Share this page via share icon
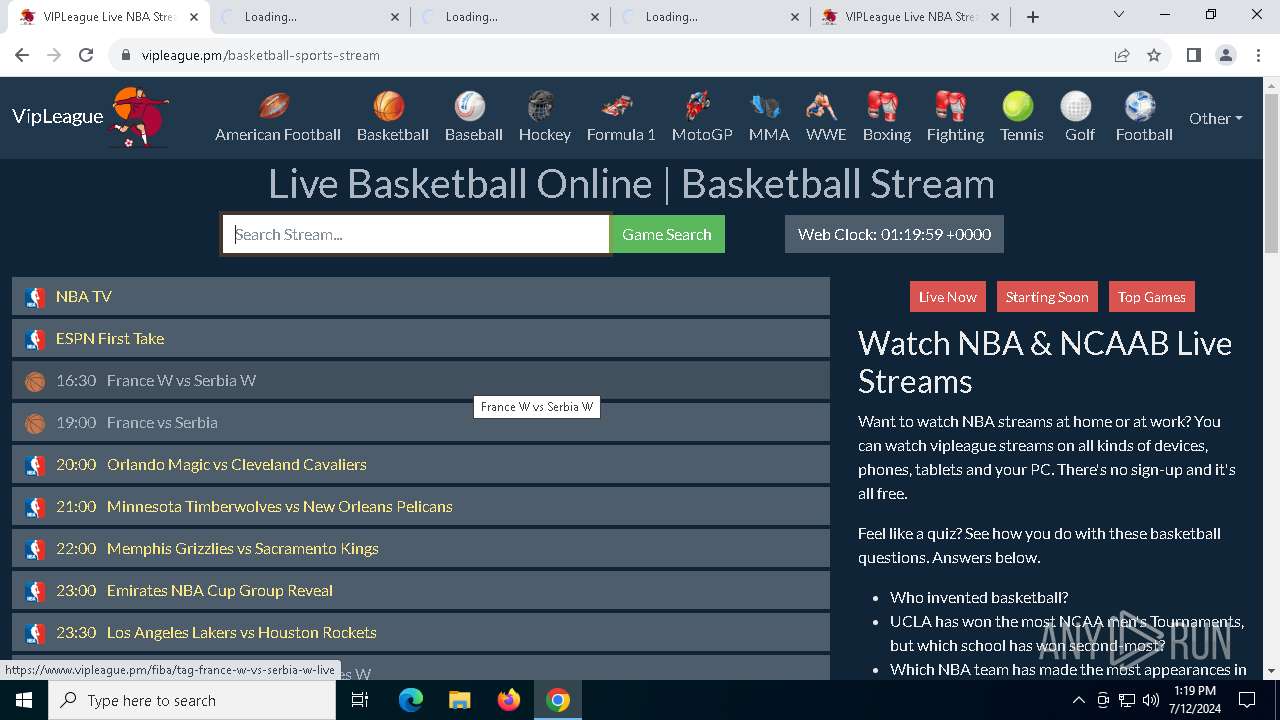 coord(1122,55)
